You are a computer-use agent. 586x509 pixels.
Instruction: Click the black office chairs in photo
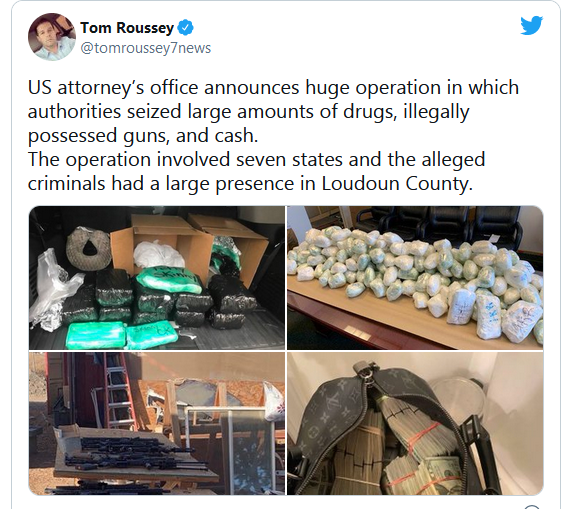(438, 223)
